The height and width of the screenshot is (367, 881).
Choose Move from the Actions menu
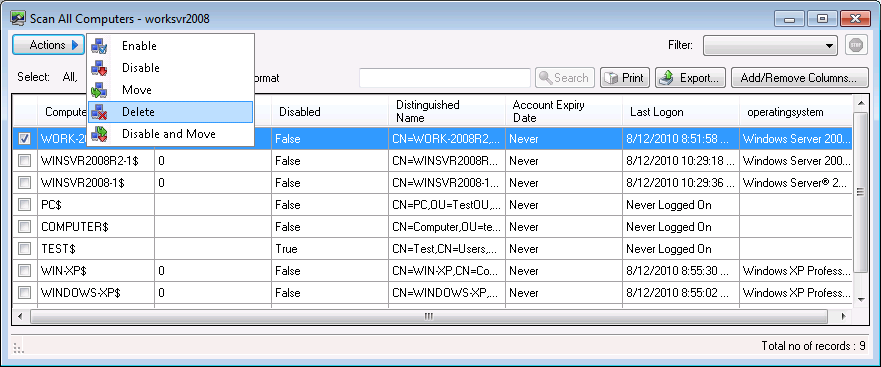[170, 90]
